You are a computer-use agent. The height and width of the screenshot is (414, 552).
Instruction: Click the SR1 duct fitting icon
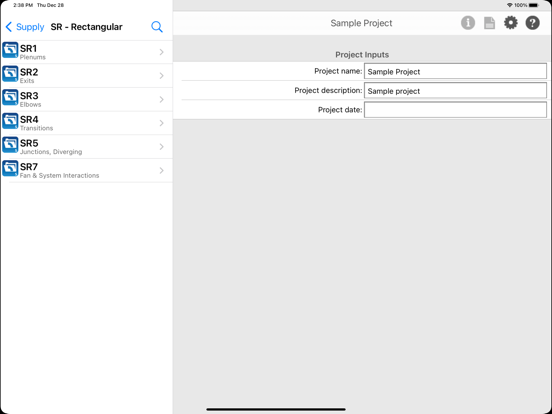point(10,50)
